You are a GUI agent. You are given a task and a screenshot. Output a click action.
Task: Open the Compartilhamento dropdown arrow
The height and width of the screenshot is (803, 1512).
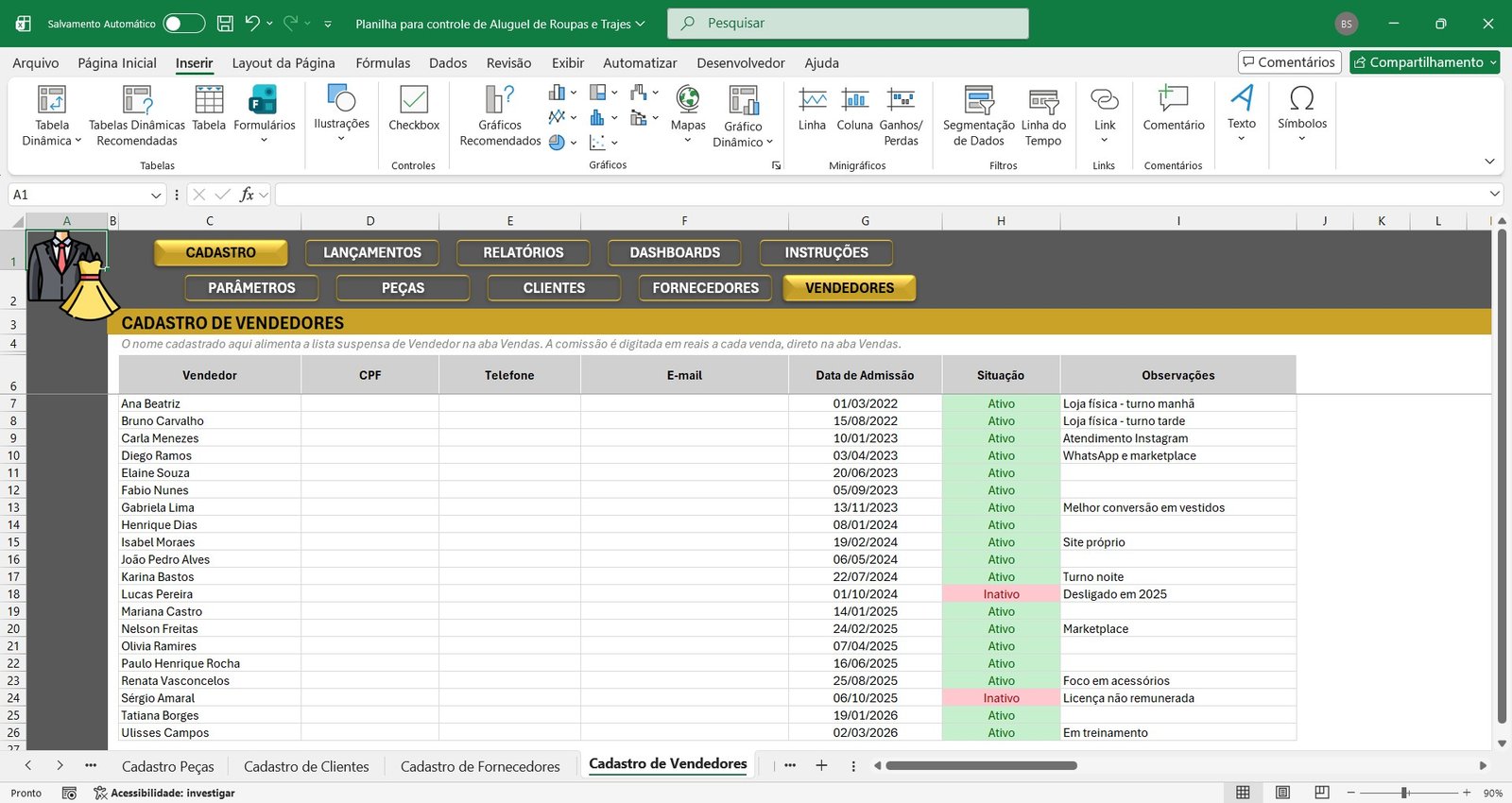[x=1493, y=62]
